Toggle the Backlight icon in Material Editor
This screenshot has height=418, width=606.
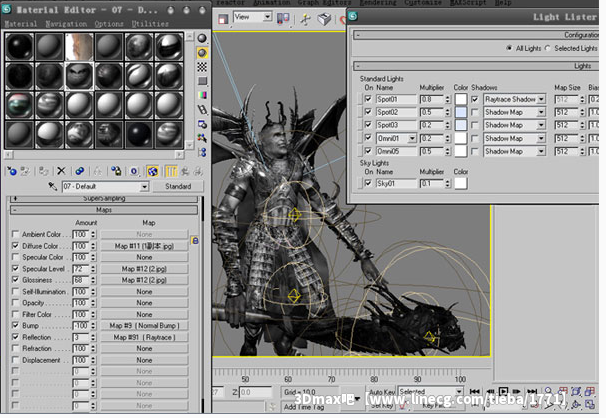pyautogui.click(x=202, y=51)
